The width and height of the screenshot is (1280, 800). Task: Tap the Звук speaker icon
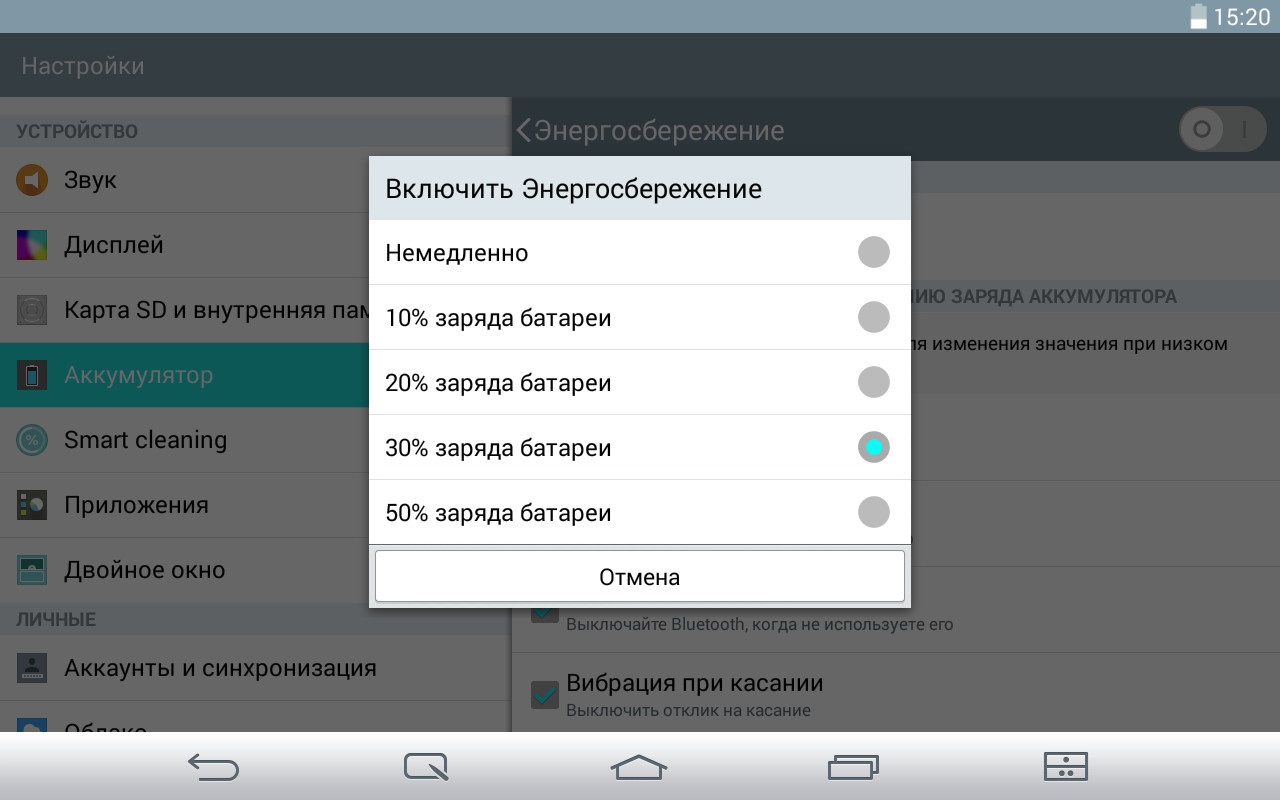pos(32,180)
